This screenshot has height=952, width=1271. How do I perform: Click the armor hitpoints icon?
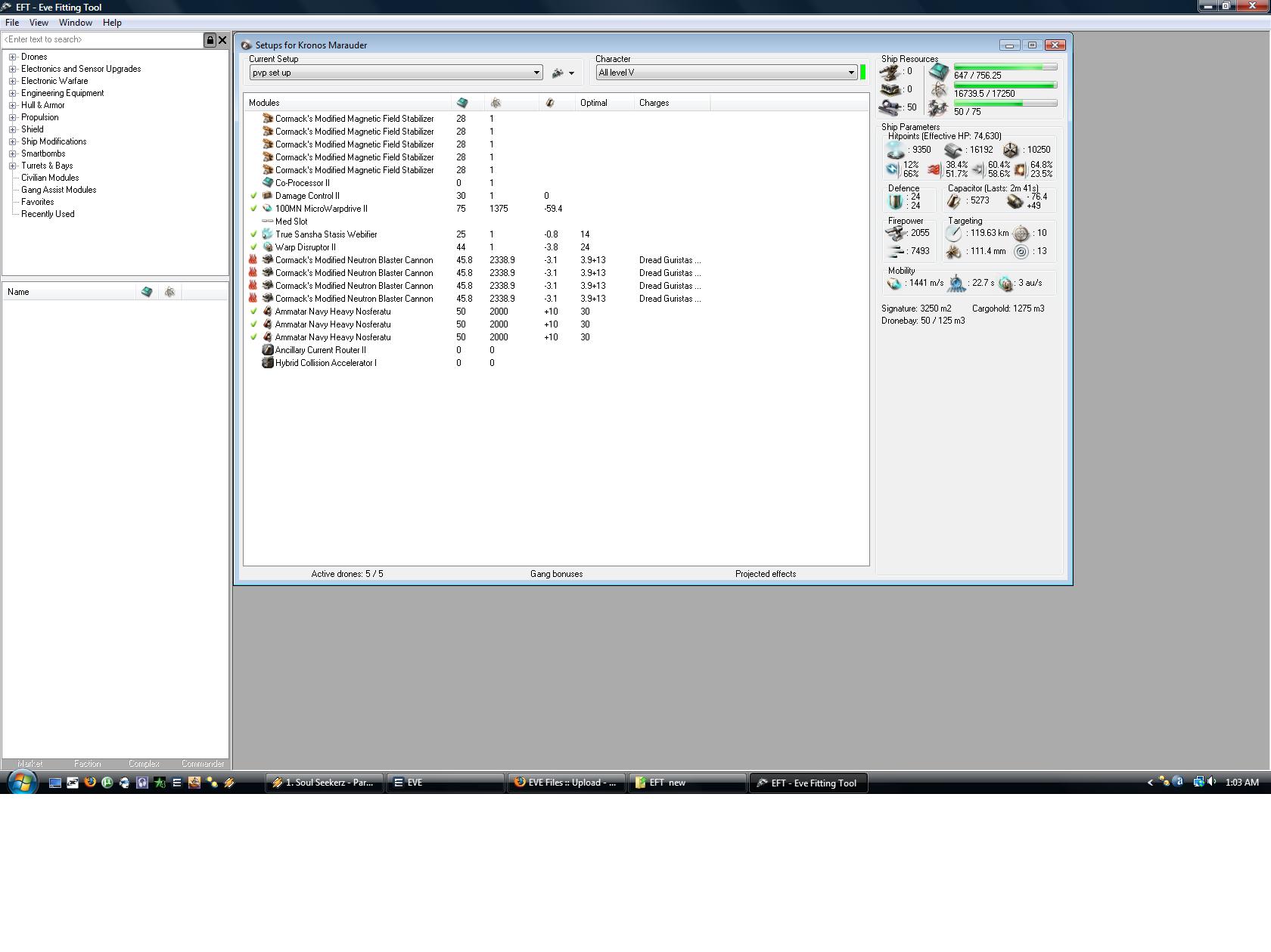(x=953, y=150)
